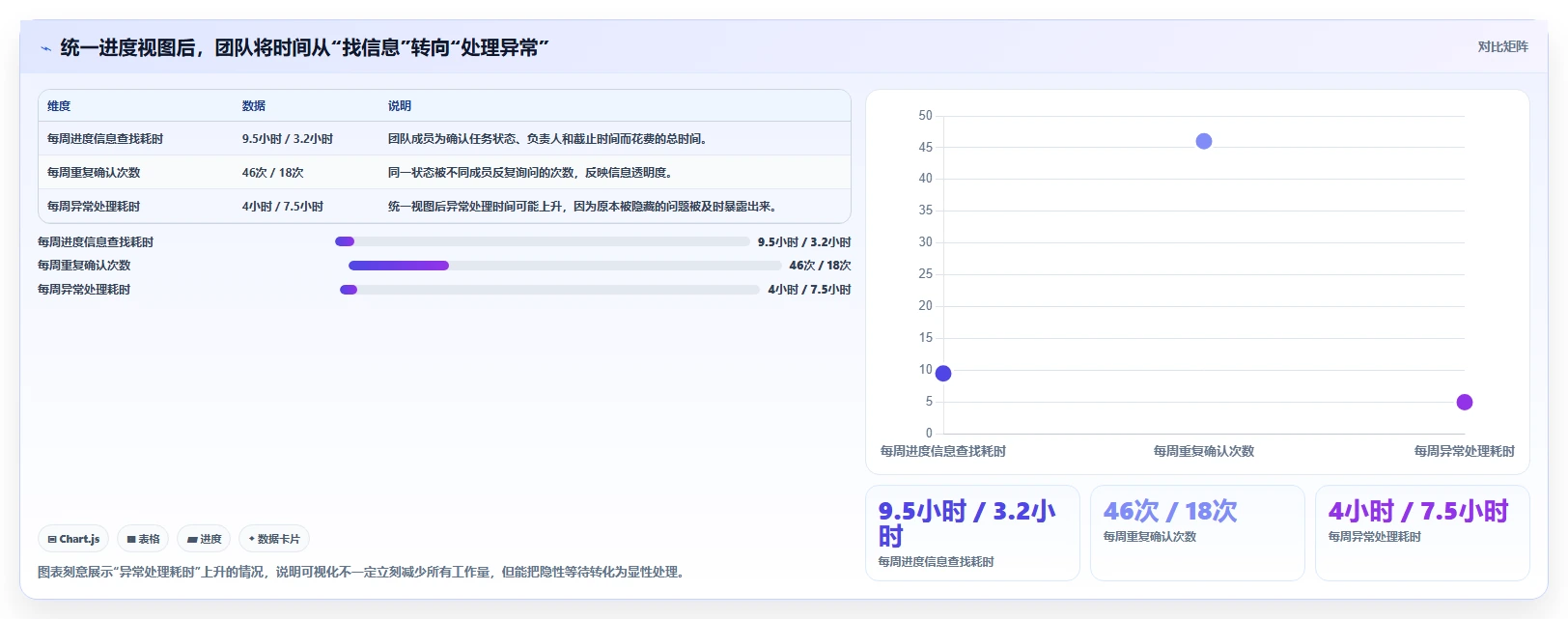Click card caption 每周重复确认次数
Screen dimensions: 1568x619
tap(1150, 537)
